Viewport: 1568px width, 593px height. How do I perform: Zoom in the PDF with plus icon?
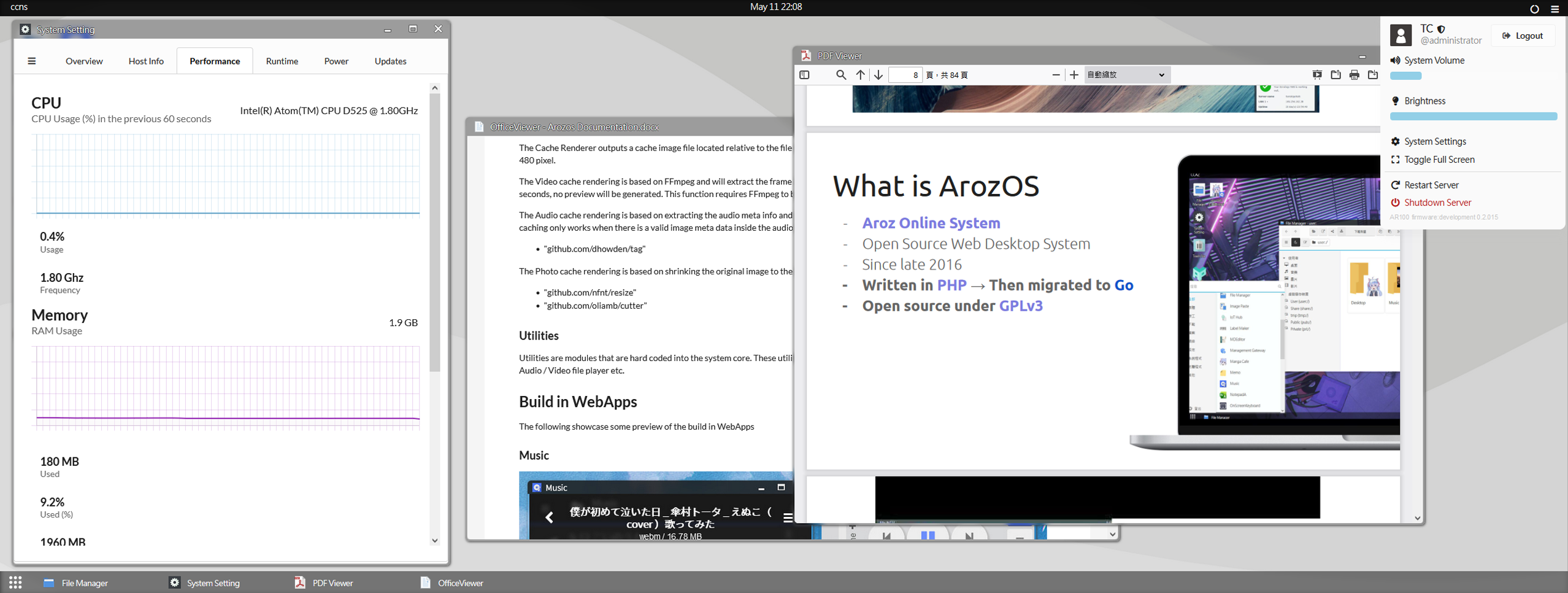pos(1074,75)
